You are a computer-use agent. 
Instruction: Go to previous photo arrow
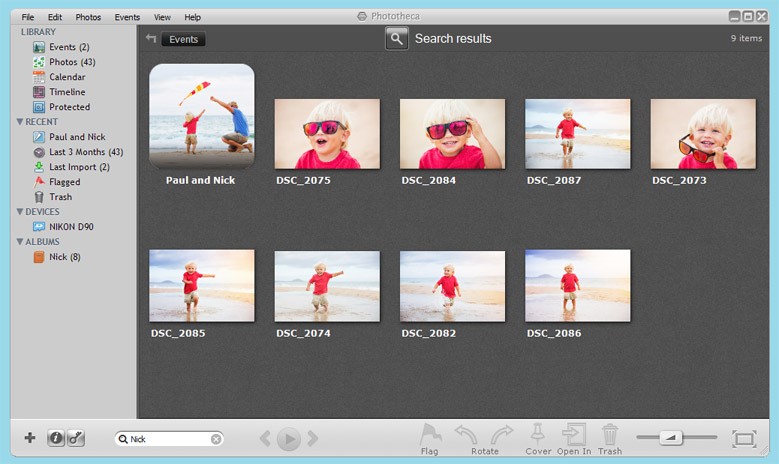[265, 439]
